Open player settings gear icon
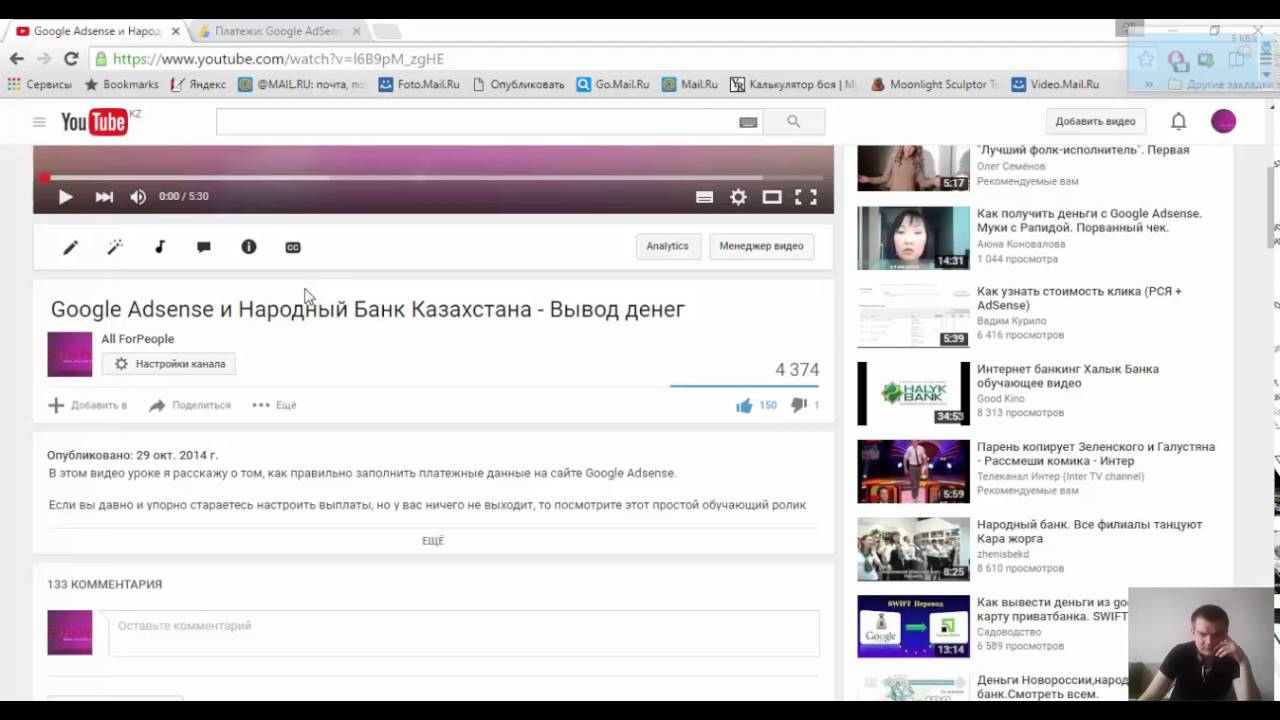The height and width of the screenshot is (720, 1280). (x=738, y=197)
